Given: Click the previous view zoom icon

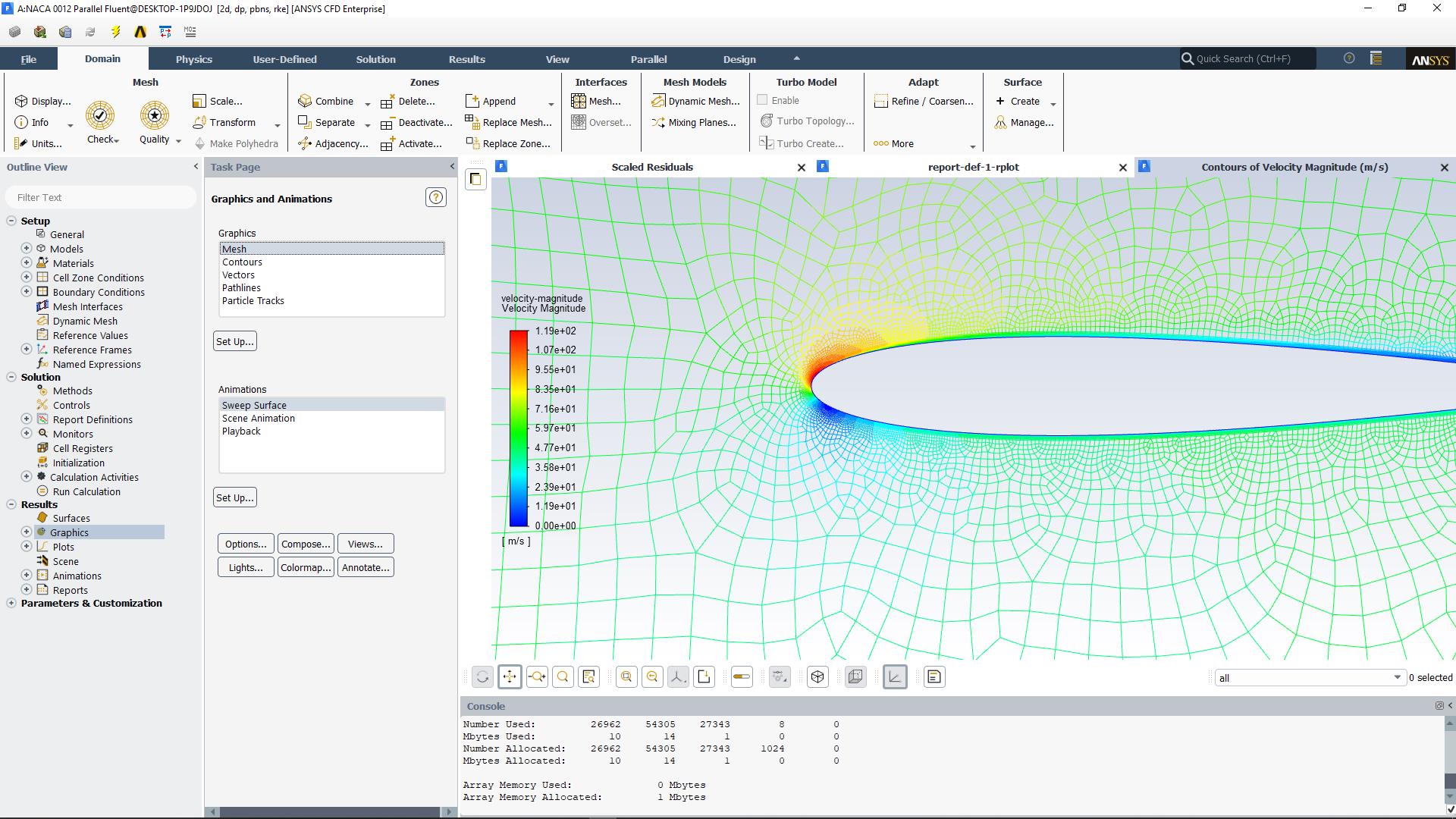Looking at the screenshot, I should click(x=652, y=677).
